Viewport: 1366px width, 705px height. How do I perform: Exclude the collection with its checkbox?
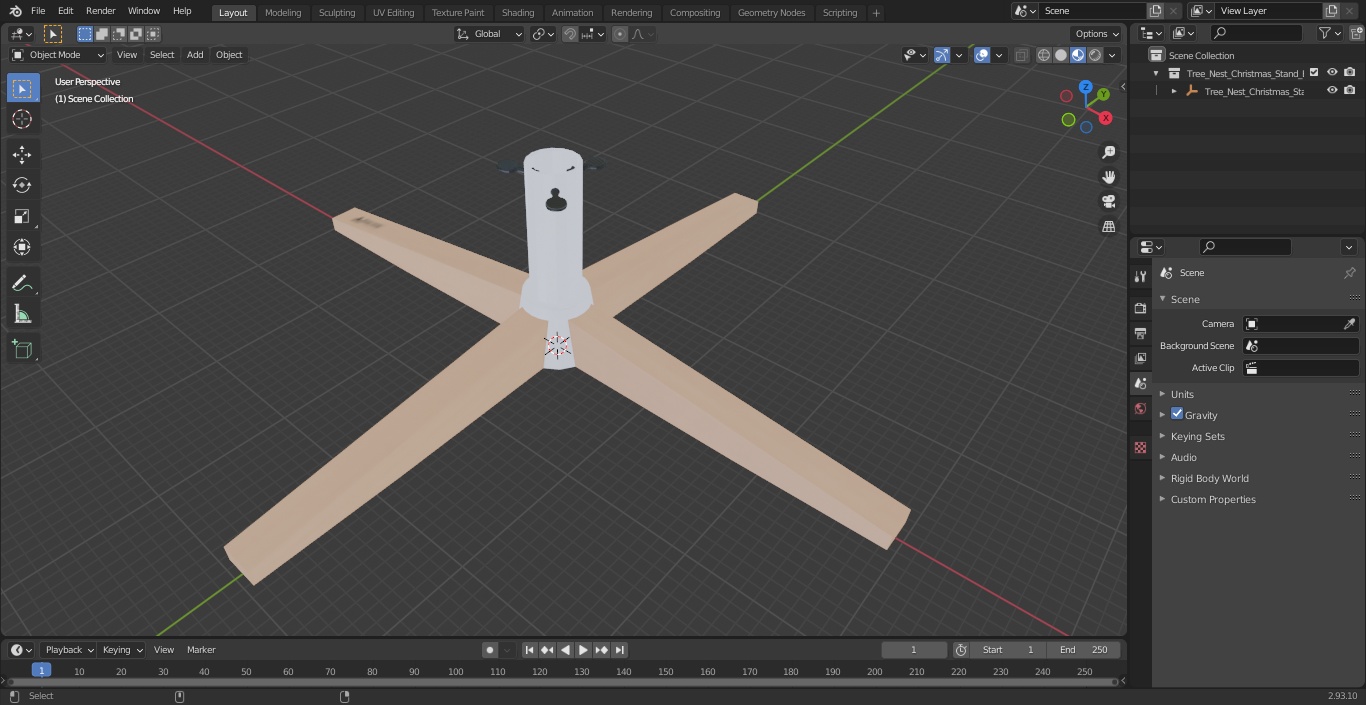1314,73
